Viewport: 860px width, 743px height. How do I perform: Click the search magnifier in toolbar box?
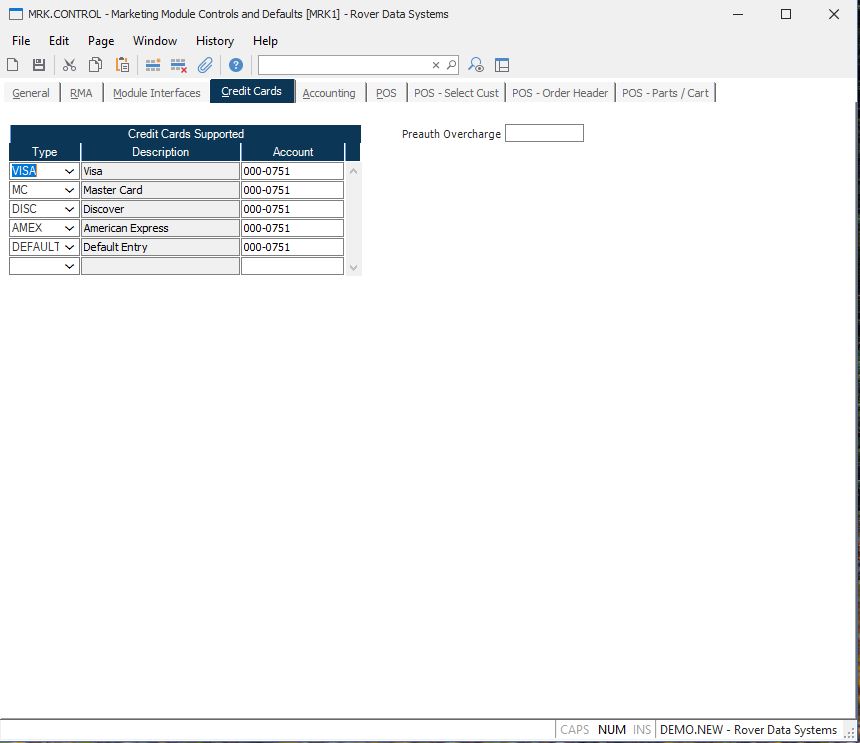pyautogui.click(x=451, y=65)
